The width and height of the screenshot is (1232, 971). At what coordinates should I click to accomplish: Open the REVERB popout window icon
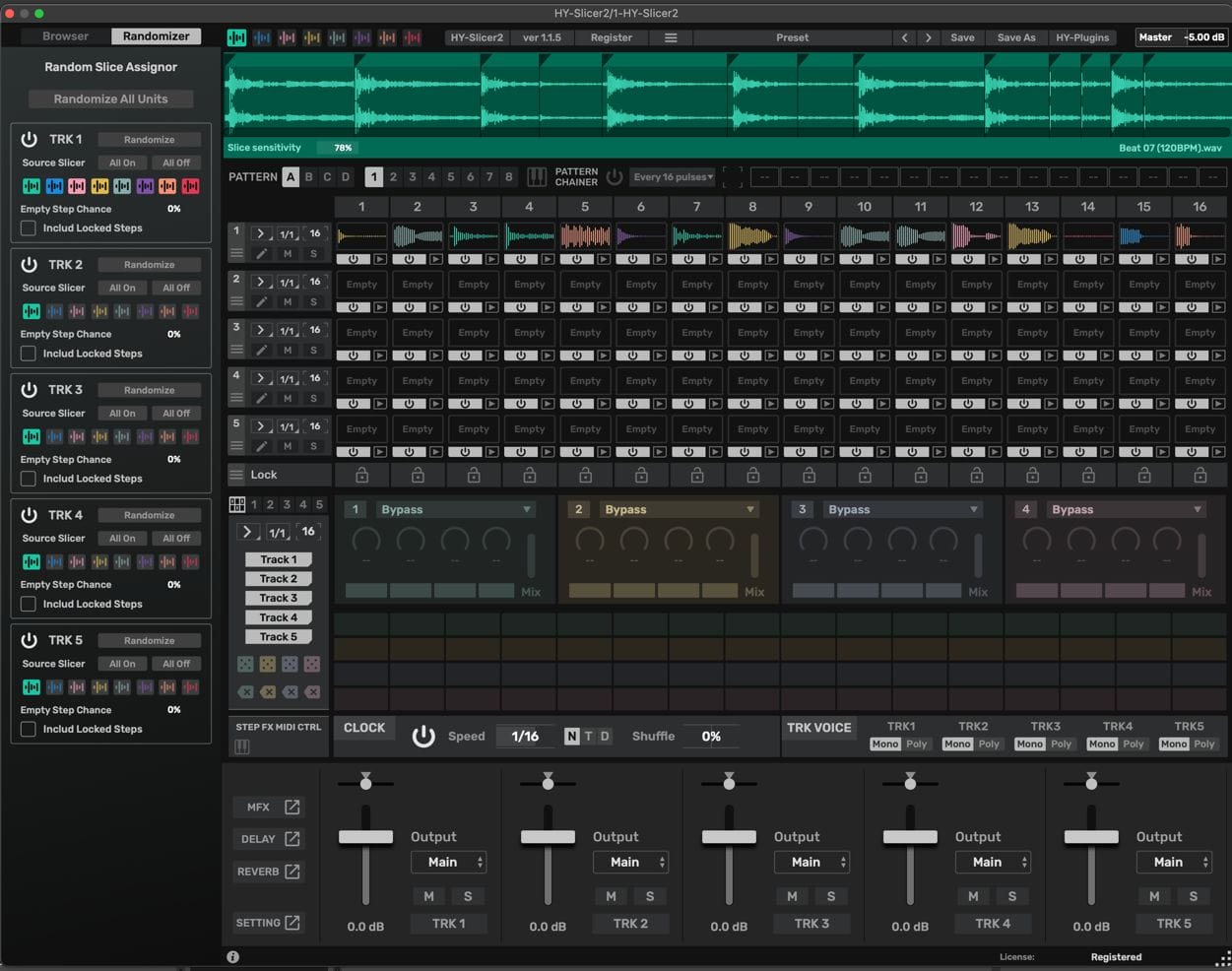click(292, 872)
